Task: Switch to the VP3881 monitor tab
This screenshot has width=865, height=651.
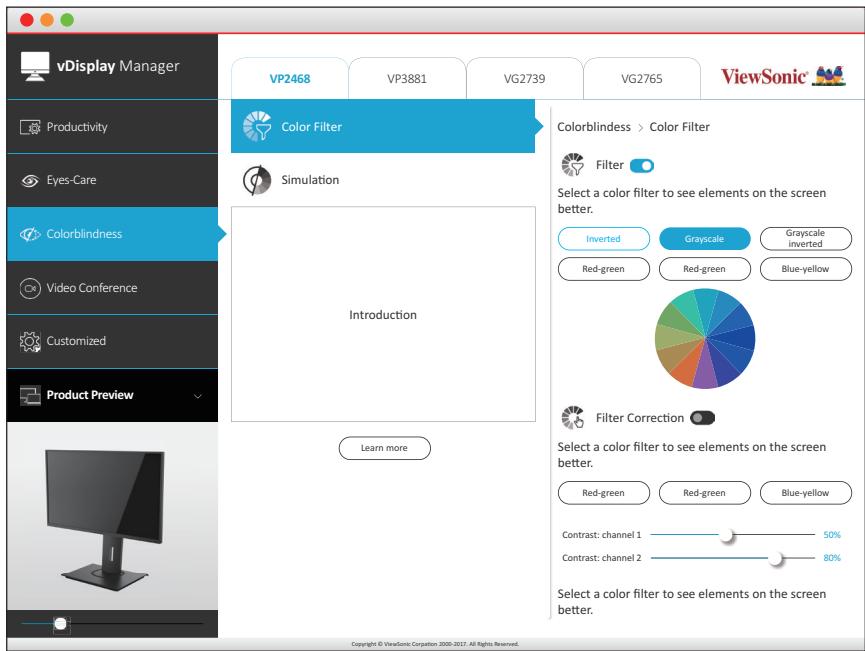Action: pyautogui.click(x=407, y=78)
